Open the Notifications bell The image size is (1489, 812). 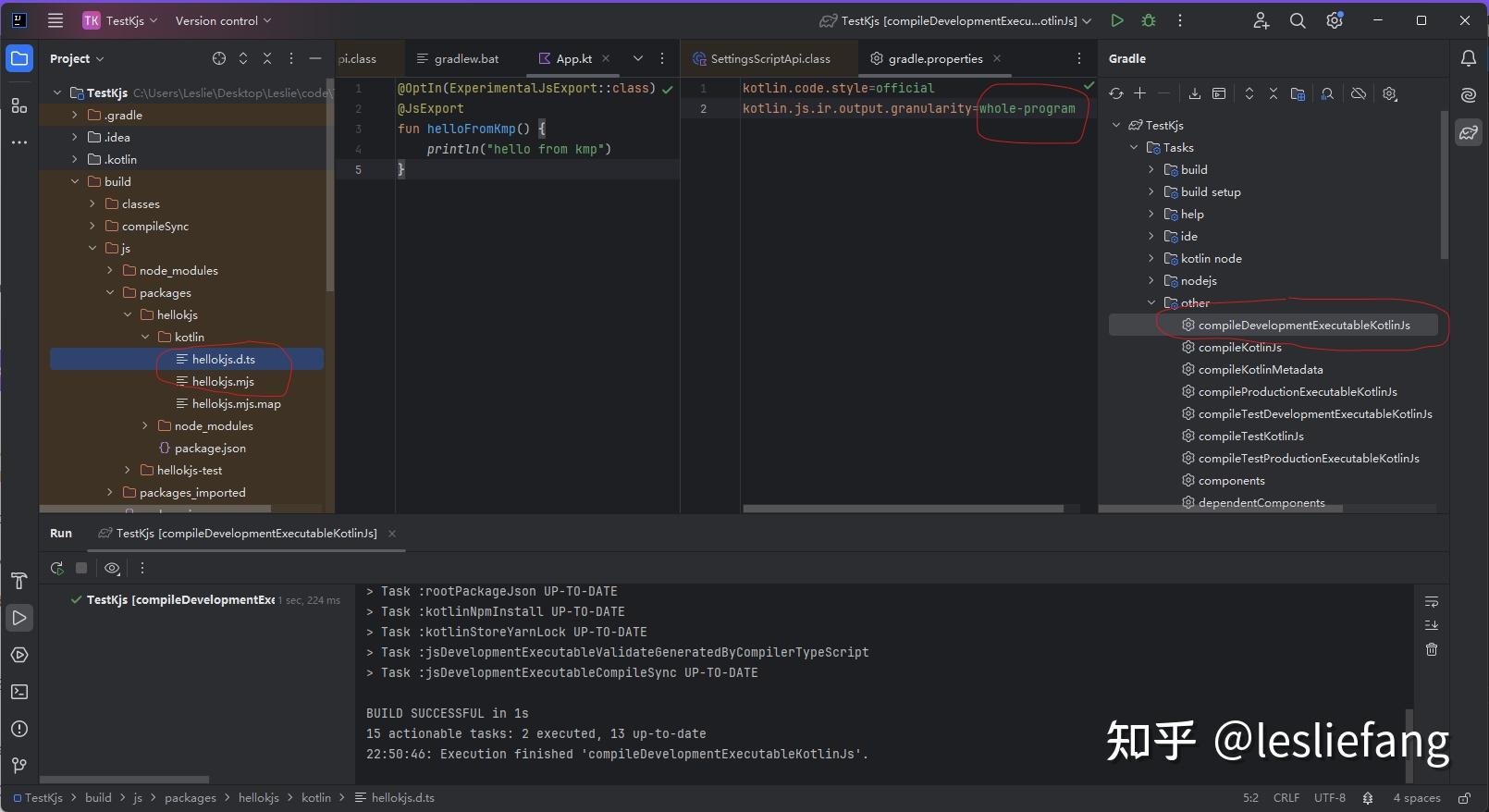pos(1469,58)
